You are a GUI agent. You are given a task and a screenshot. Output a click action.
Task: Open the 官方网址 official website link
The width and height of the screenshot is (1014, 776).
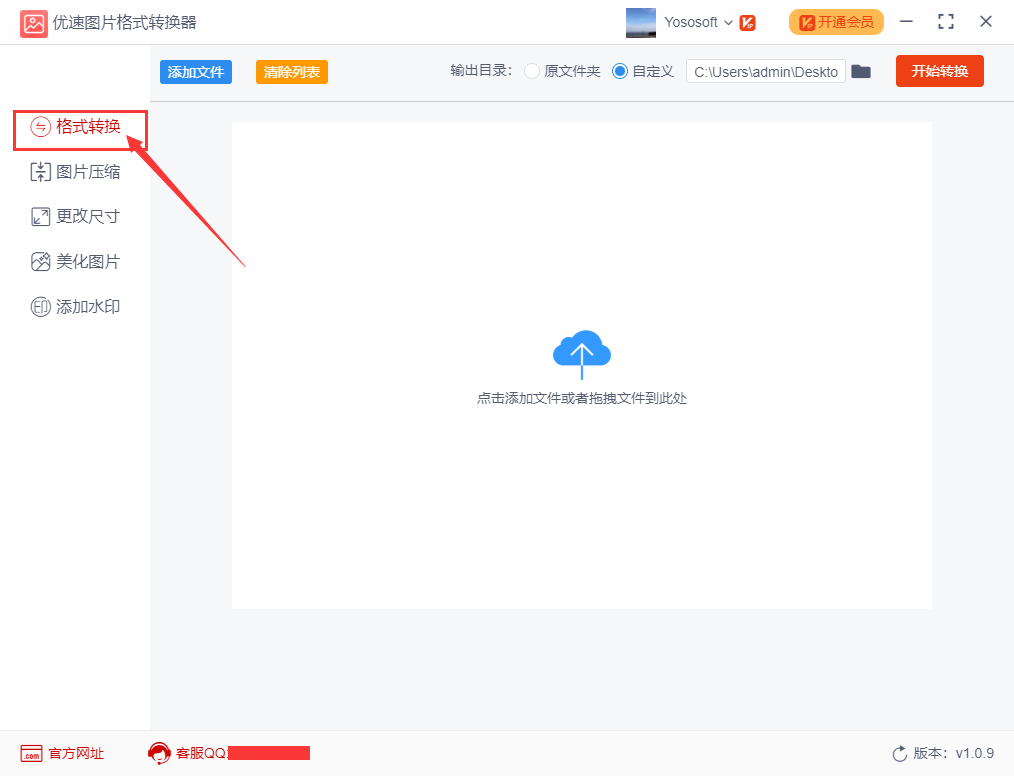(x=62, y=753)
